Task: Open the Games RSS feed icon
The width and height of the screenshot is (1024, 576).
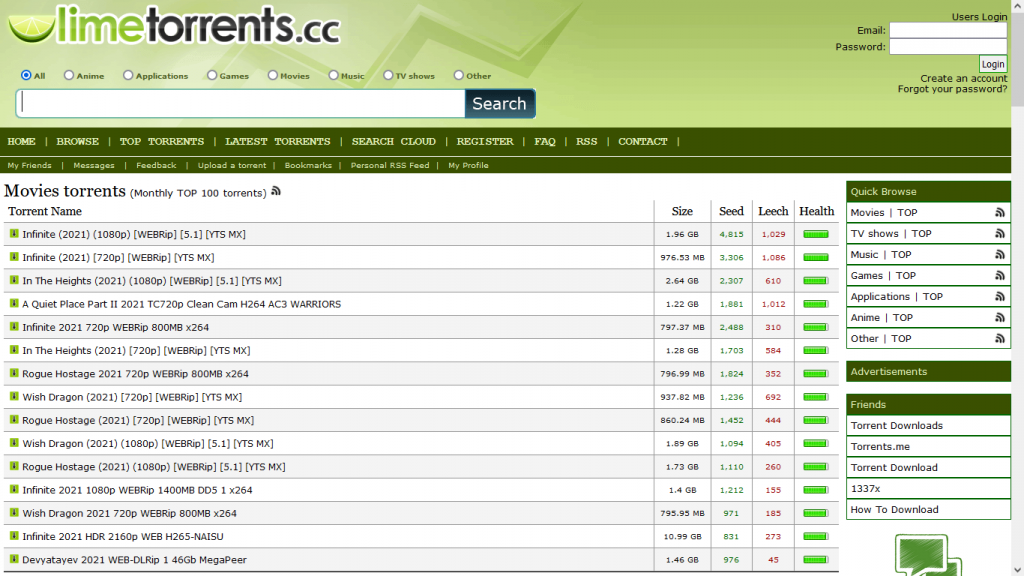Action: click(999, 276)
